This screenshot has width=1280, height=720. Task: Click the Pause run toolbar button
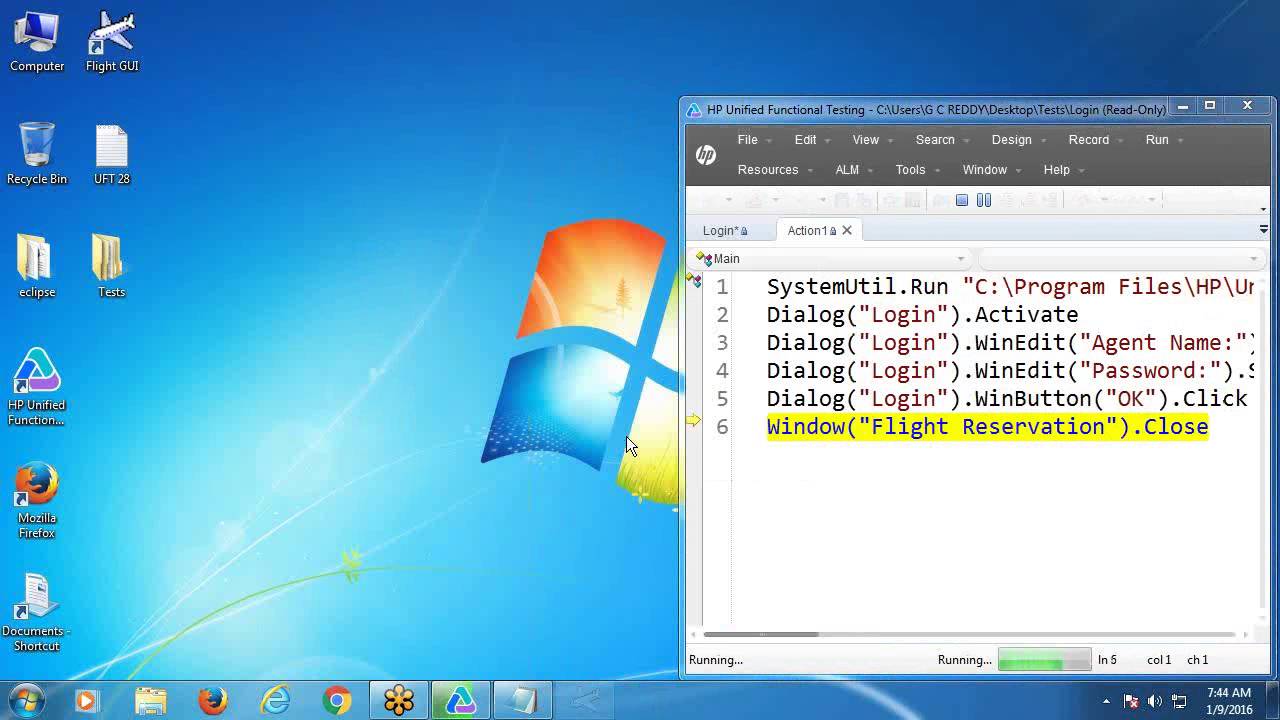click(x=984, y=200)
